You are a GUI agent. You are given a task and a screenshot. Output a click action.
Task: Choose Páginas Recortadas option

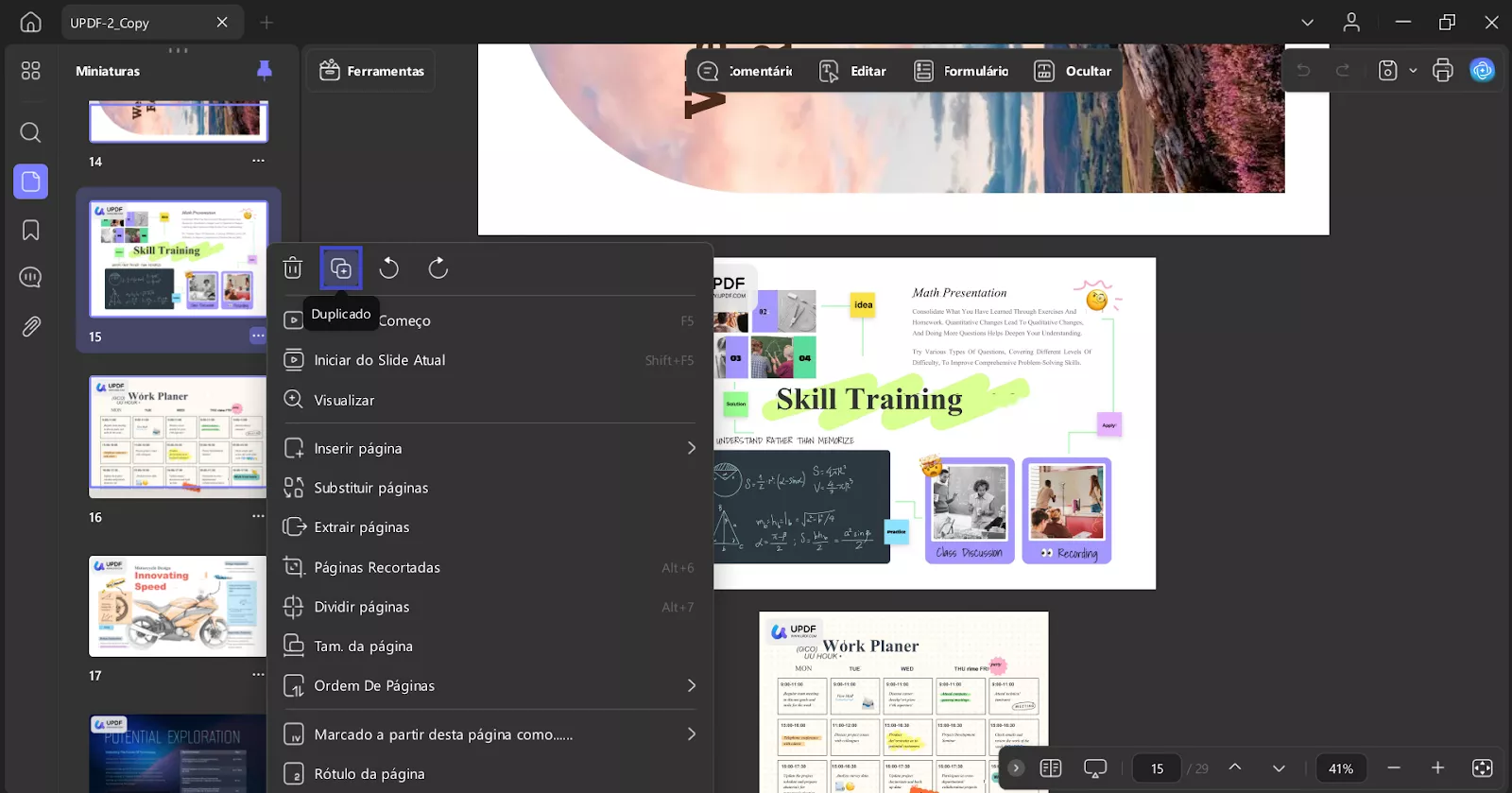pyautogui.click(x=490, y=567)
